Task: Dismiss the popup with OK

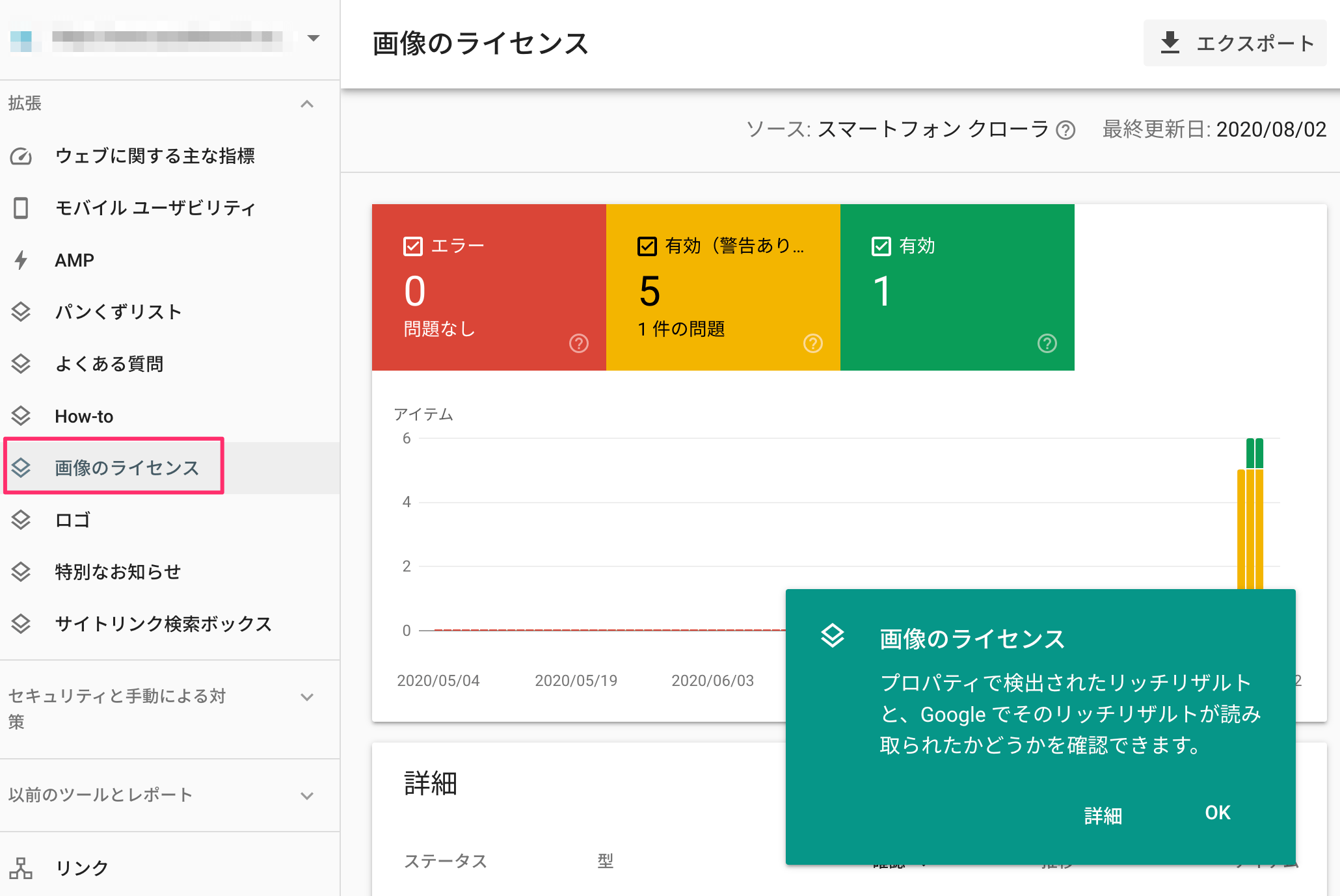Action: [1218, 813]
